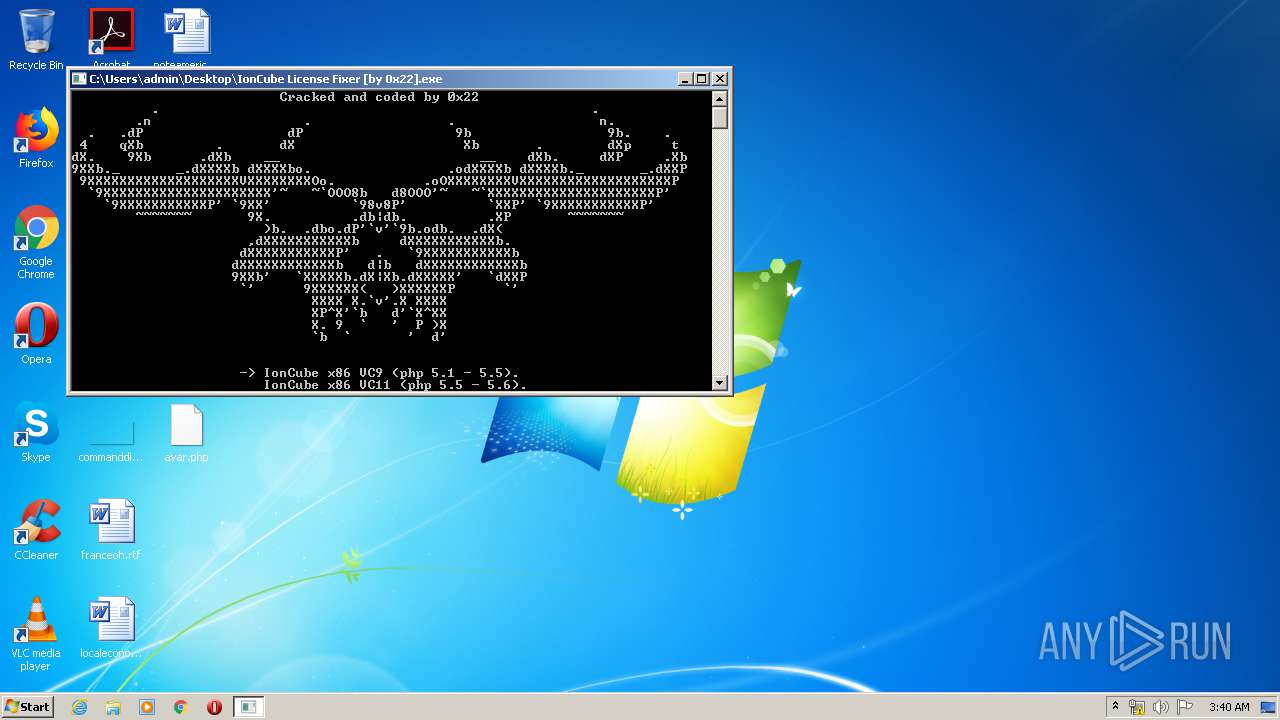Launch Firefox from the desktop
The height and width of the screenshot is (720, 1280).
point(36,138)
